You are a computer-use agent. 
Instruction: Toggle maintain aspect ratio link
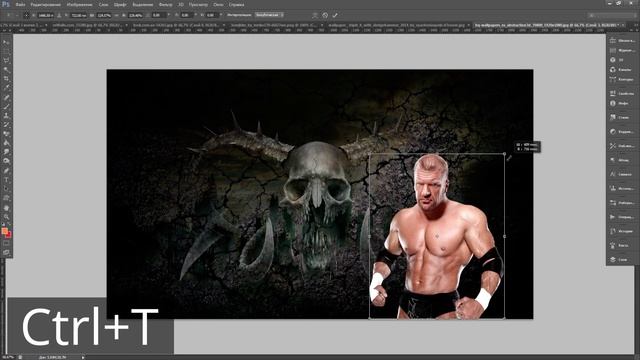116,15
